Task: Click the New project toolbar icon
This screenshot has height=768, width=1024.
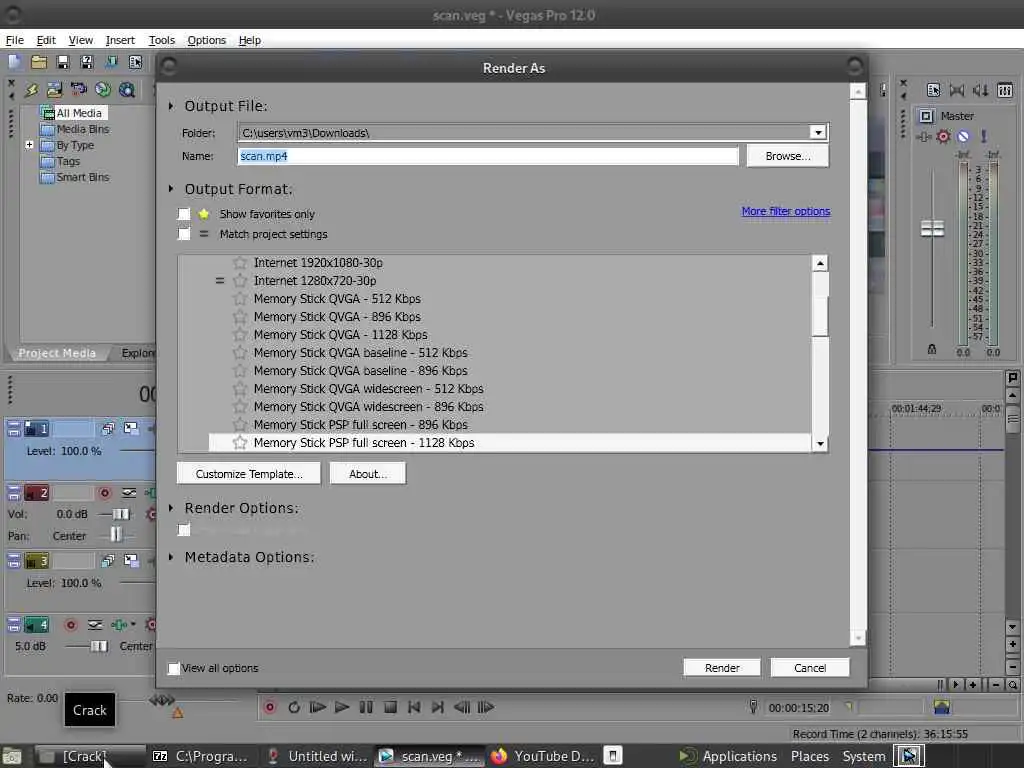Action: click(14, 62)
